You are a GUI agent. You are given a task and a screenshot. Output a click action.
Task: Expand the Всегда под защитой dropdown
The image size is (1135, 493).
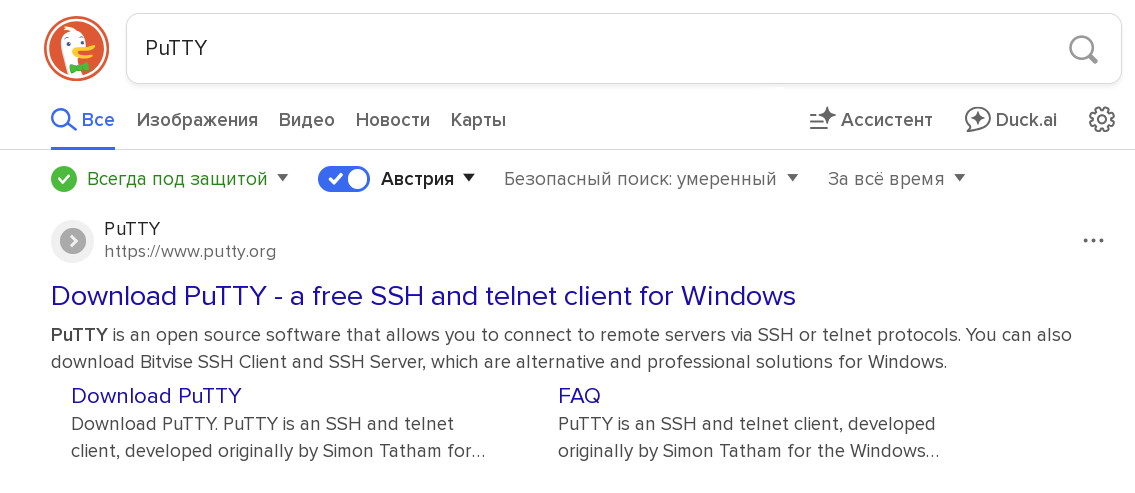282,178
